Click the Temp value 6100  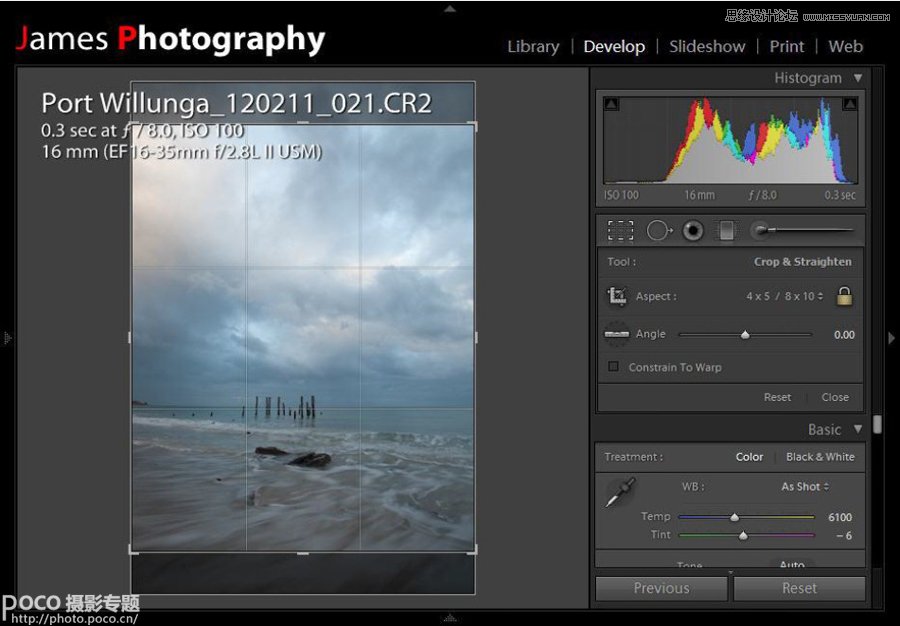click(840, 517)
